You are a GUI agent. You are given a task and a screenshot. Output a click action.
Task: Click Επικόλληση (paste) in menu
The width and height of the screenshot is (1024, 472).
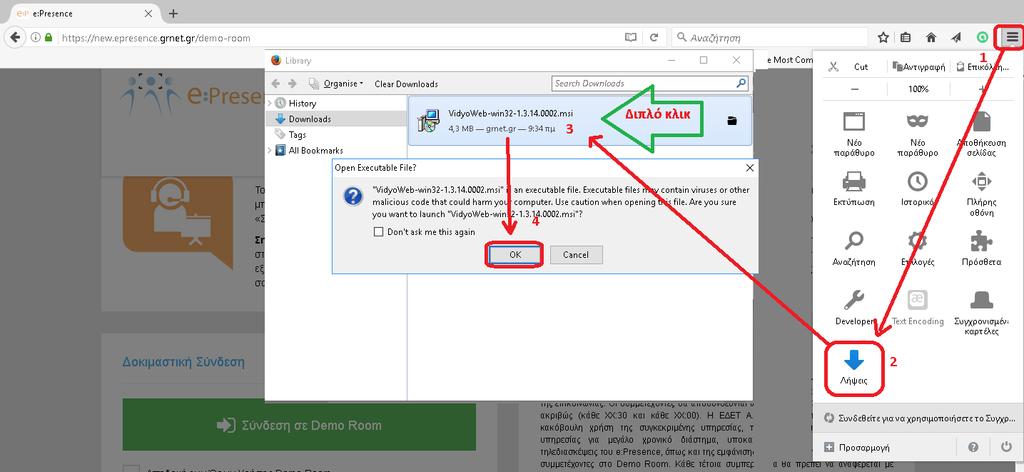click(x=984, y=67)
